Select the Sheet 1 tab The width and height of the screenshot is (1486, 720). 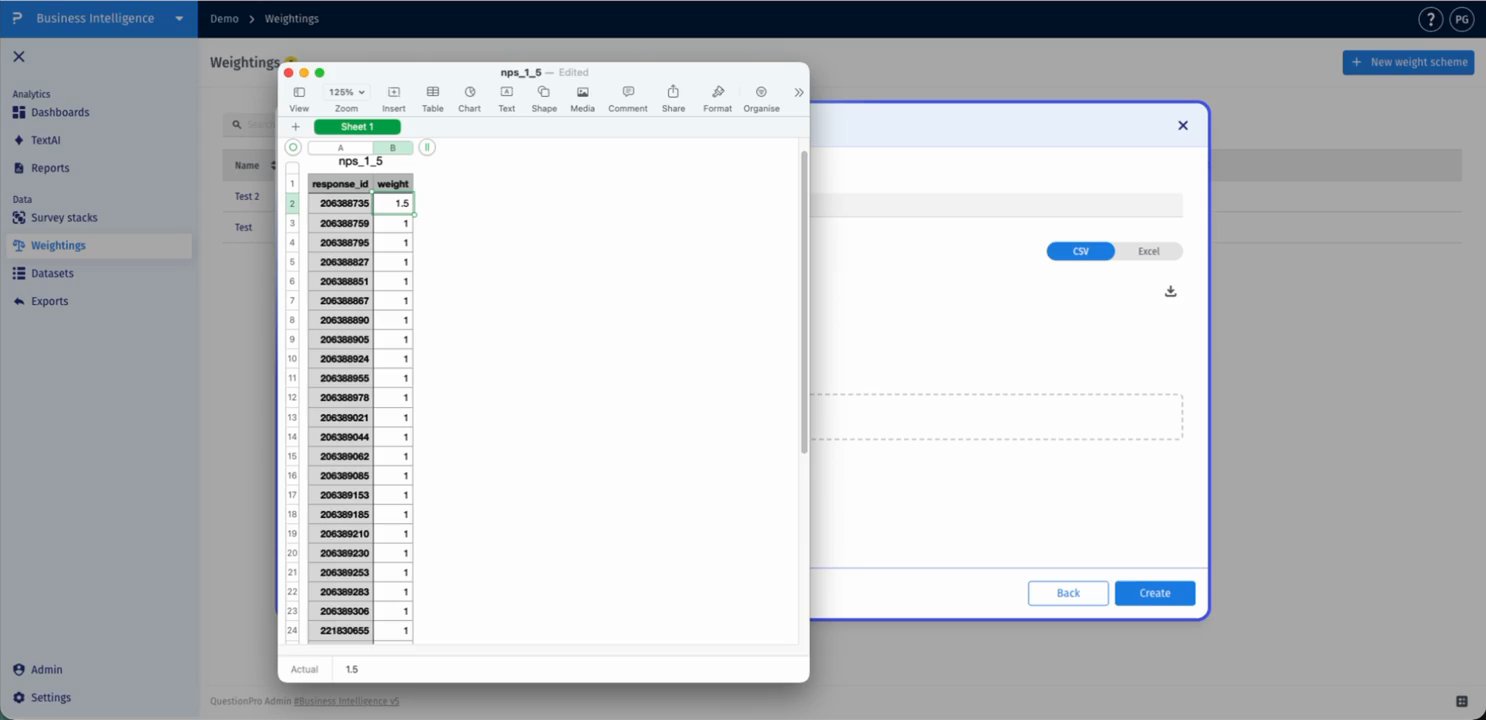pos(357,127)
